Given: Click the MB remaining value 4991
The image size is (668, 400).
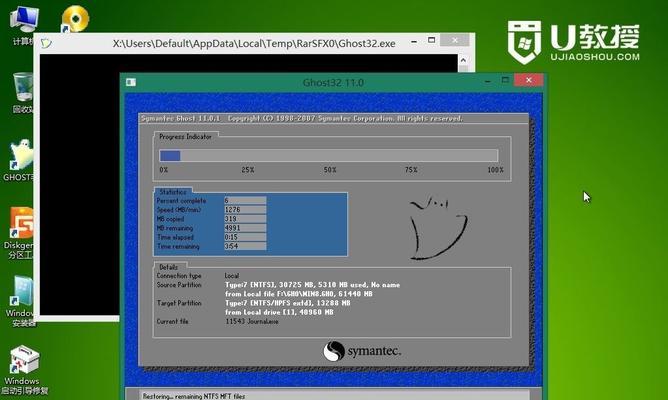Looking at the screenshot, I should pos(245,228).
